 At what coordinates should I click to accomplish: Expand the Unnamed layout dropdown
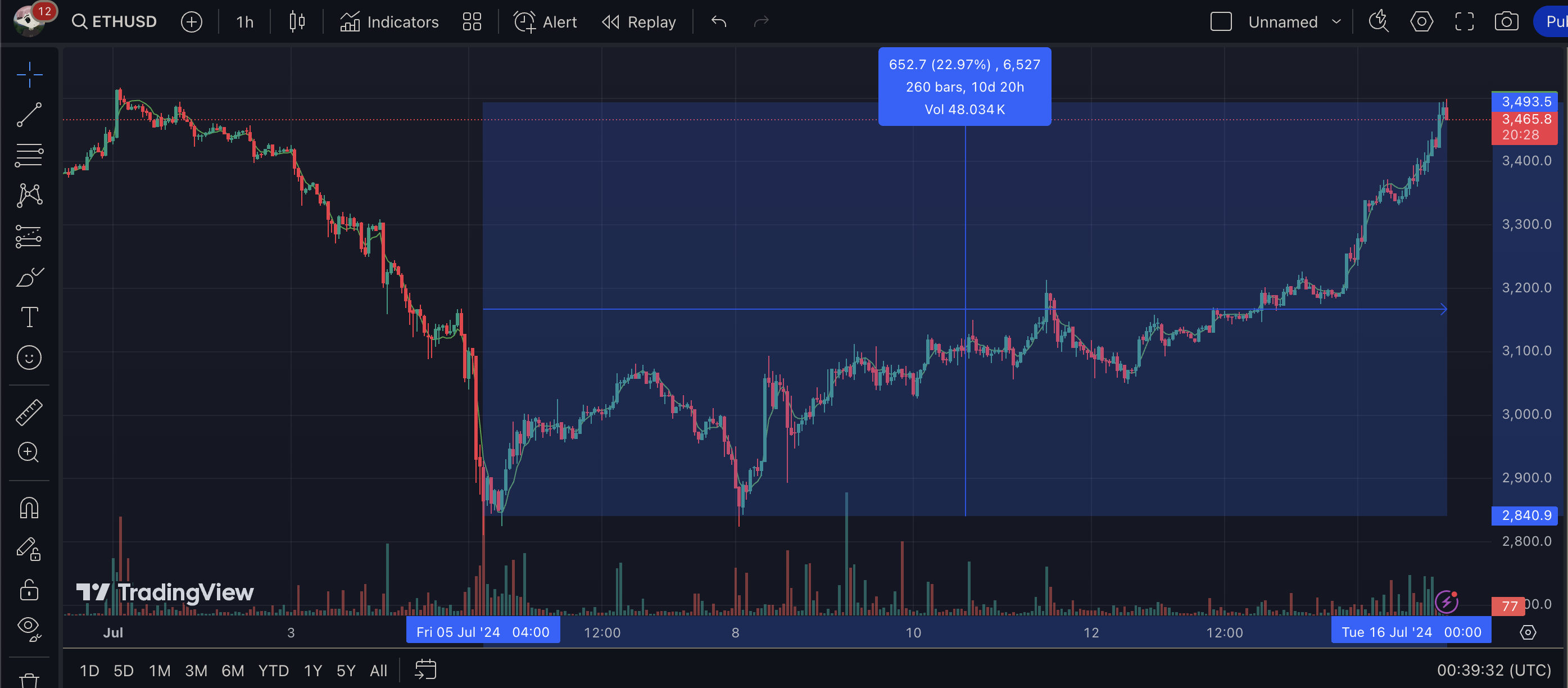[x=1336, y=22]
